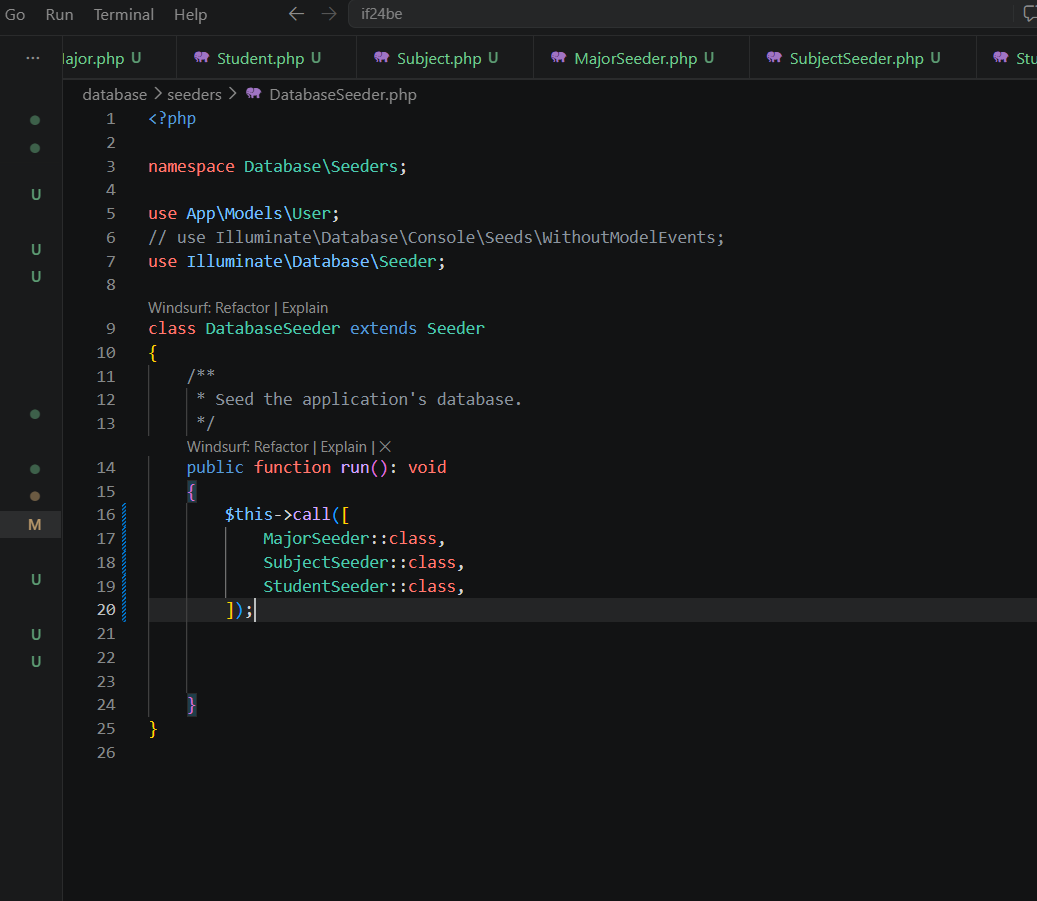
Task: Switch to the Subject.php tab
Action: point(445,58)
